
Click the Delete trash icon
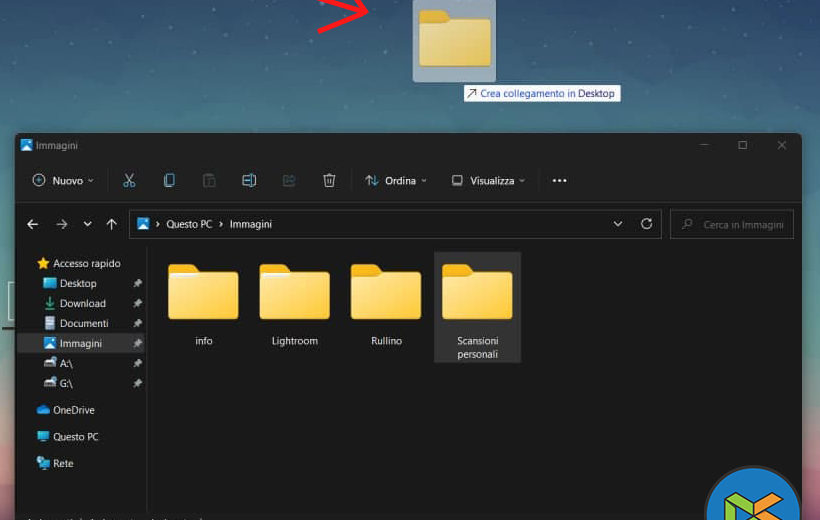click(329, 180)
